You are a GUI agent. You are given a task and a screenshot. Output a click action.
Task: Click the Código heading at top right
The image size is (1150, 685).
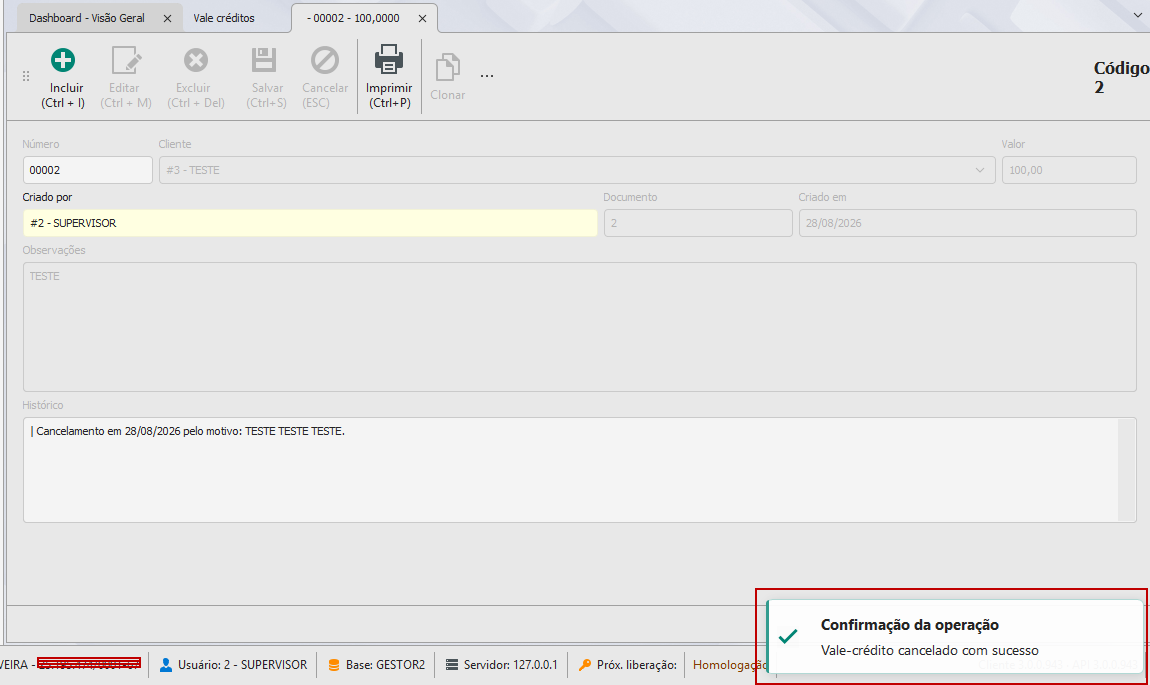1121,68
